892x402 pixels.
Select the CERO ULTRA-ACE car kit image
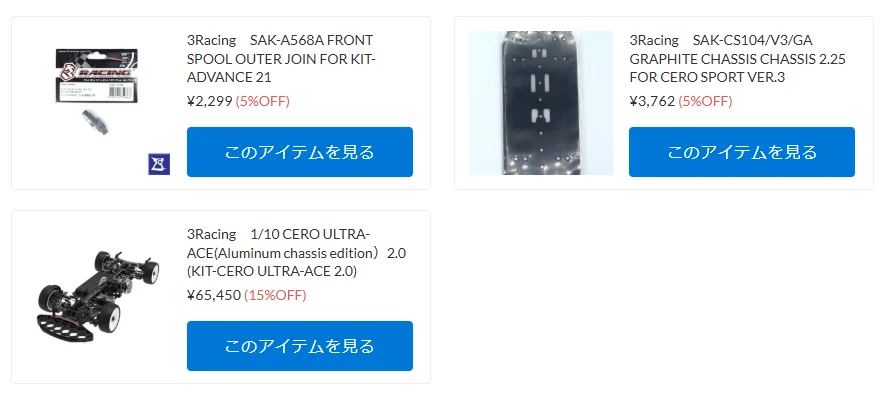click(x=98, y=295)
